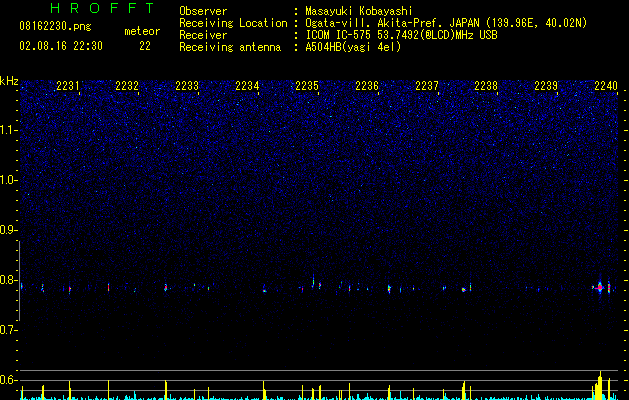Click the Observer label
The width and height of the screenshot is (629, 400).
click(203, 11)
